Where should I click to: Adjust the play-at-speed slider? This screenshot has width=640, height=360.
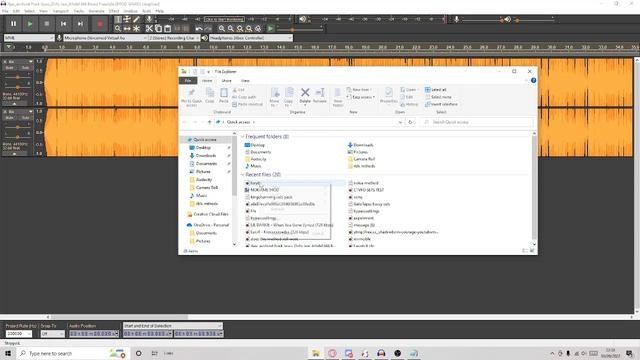[x=299, y=29]
